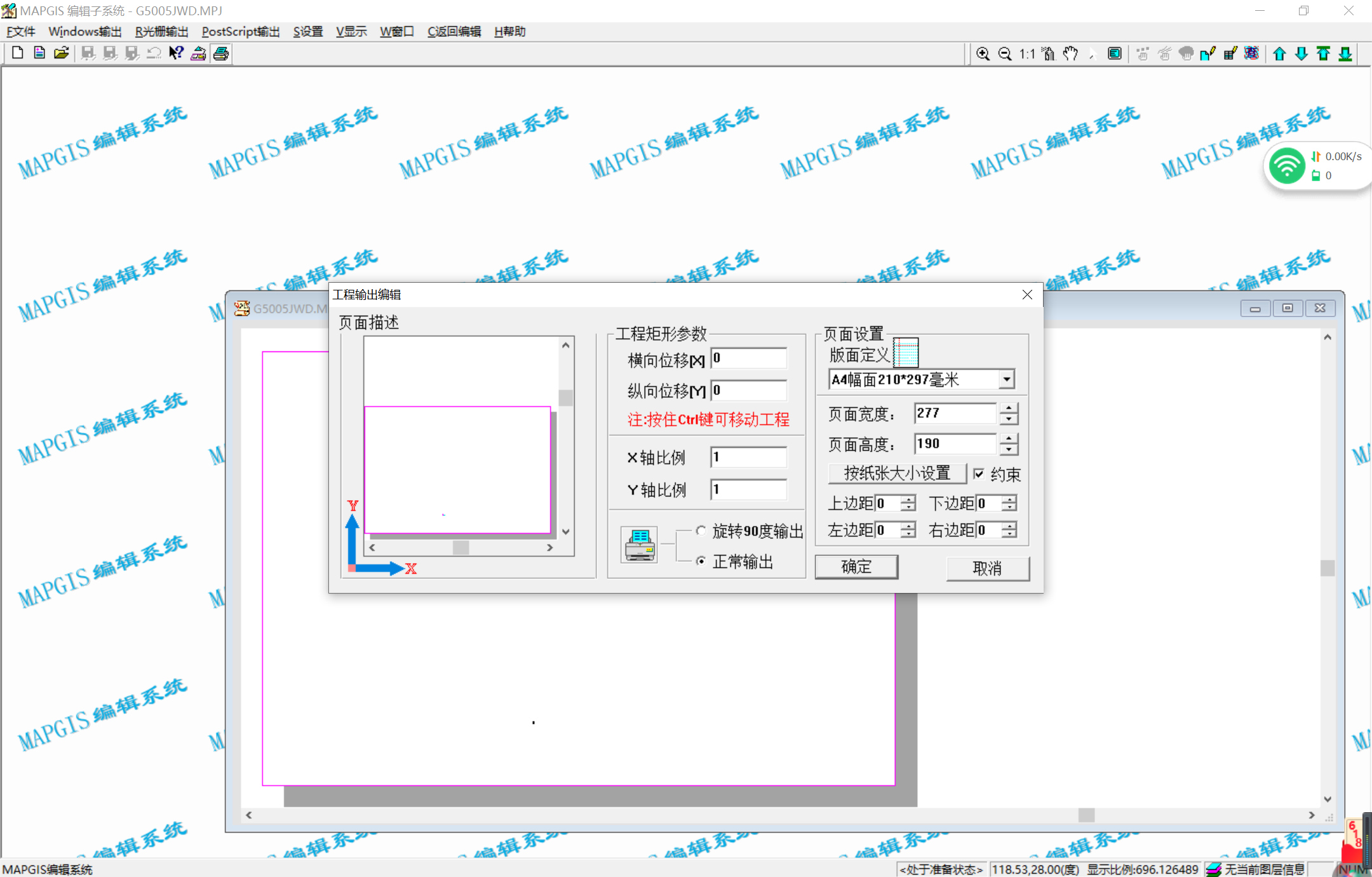Viewport: 1372px width, 877px height.
Task: Click the 横向位移[X] input field
Action: 748,358
